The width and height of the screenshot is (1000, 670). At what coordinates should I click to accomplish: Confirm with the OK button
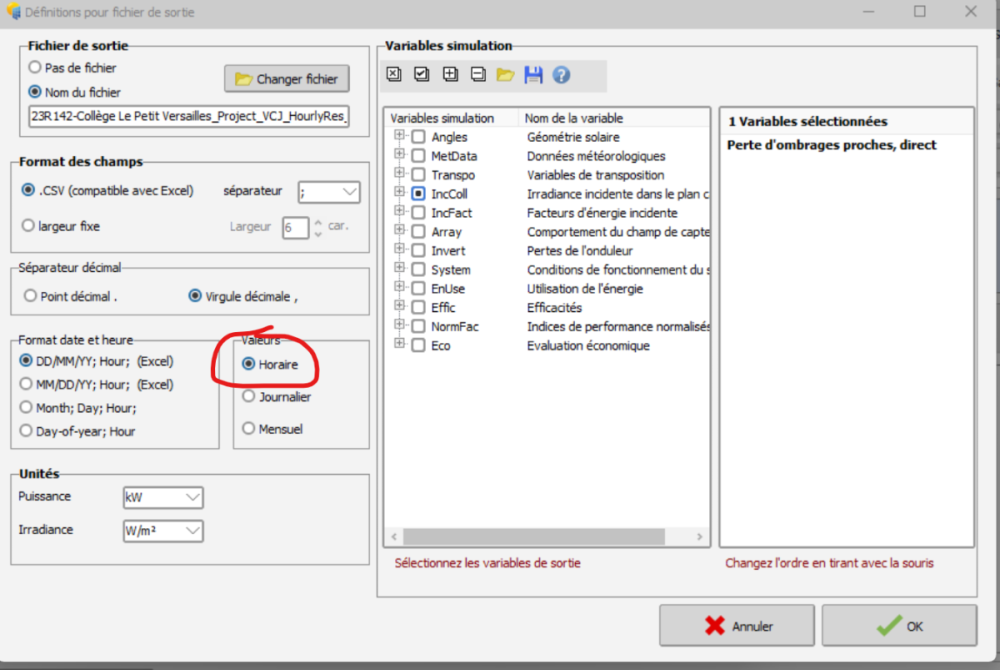[x=898, y=626]
